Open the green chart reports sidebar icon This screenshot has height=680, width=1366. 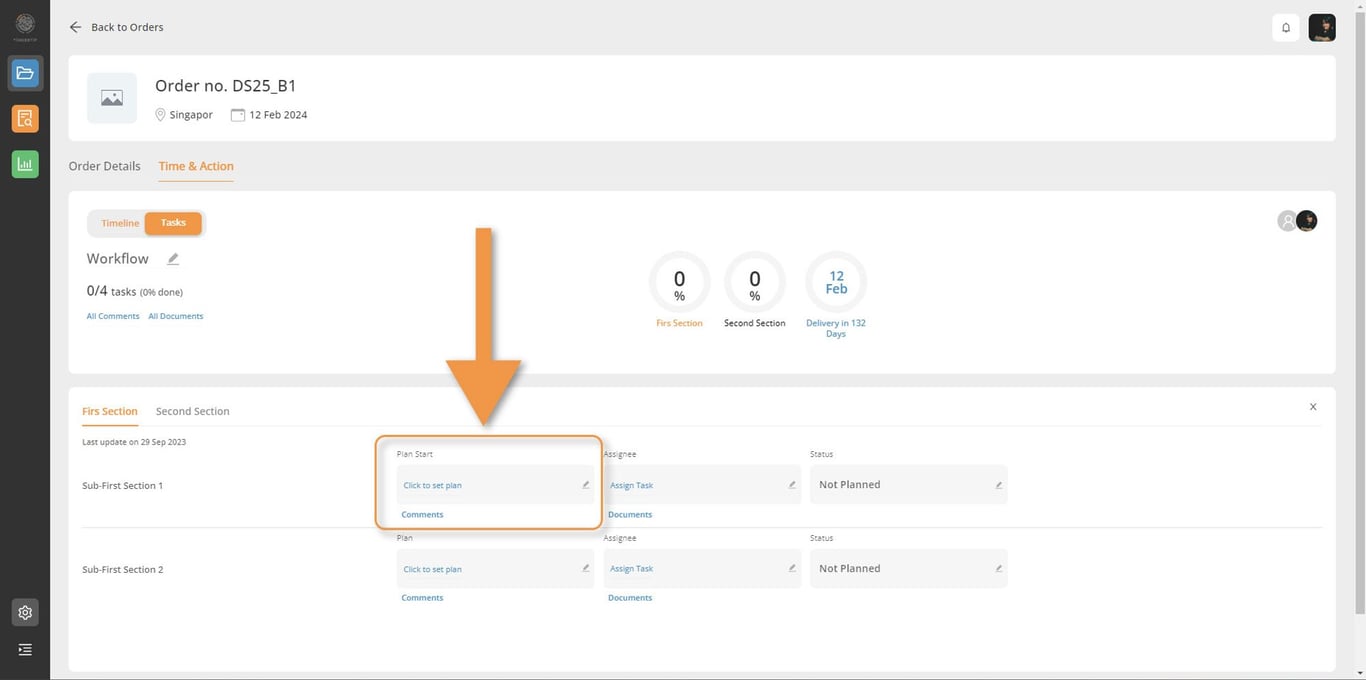tap(25, 164)
